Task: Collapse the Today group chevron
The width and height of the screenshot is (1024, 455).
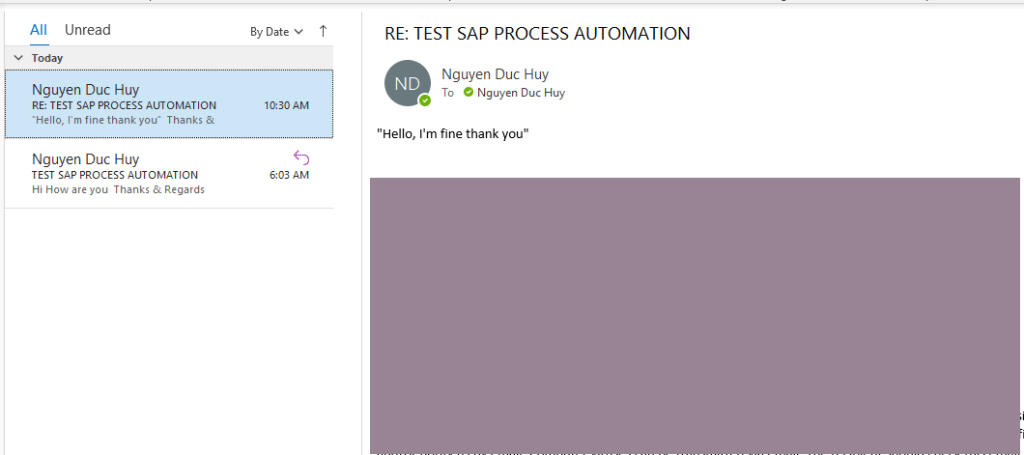Action: [x=18, y=58]
